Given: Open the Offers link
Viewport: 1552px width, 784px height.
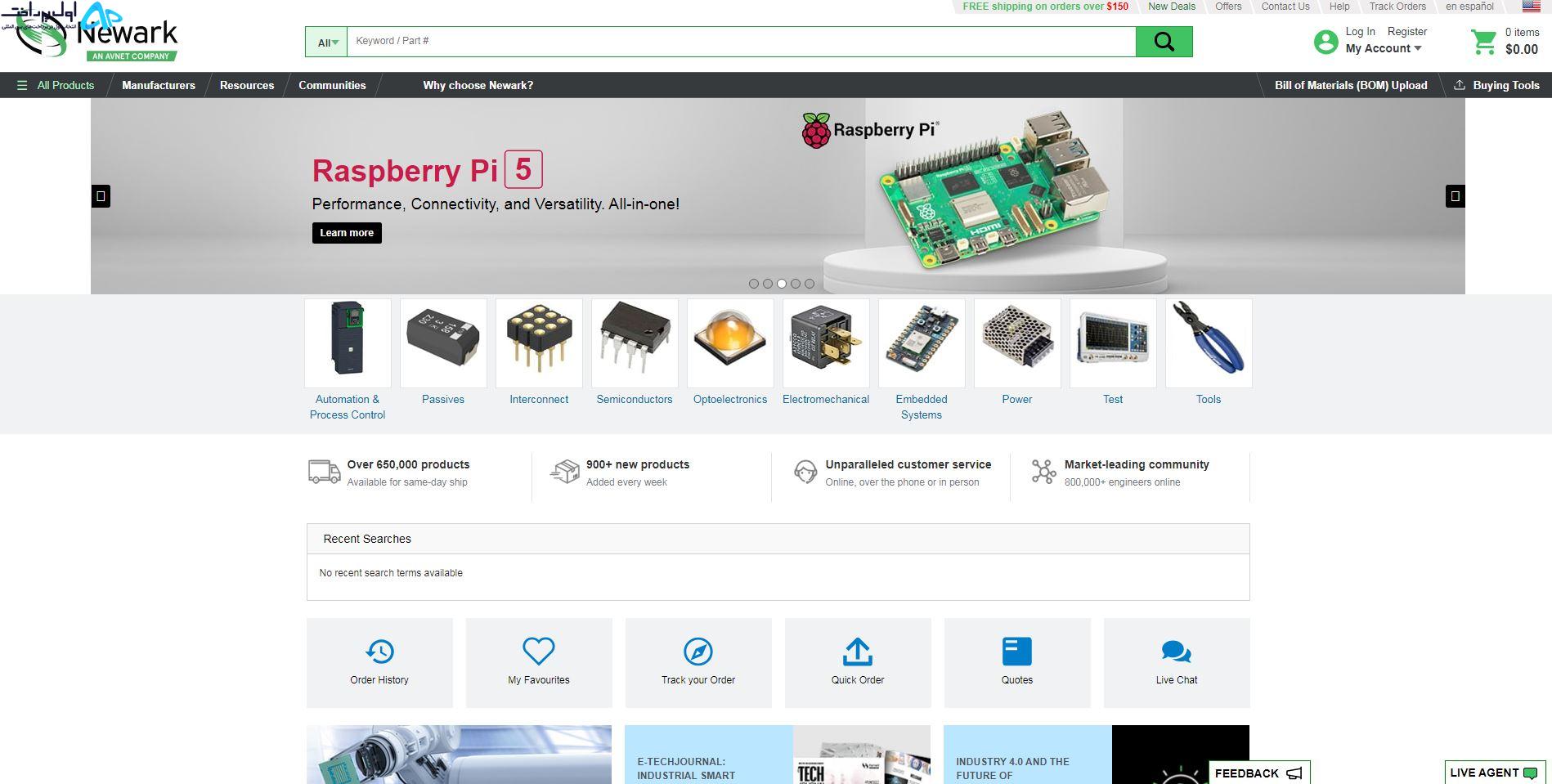Looking at the screenshot, I should click(x=1228, y=7).
